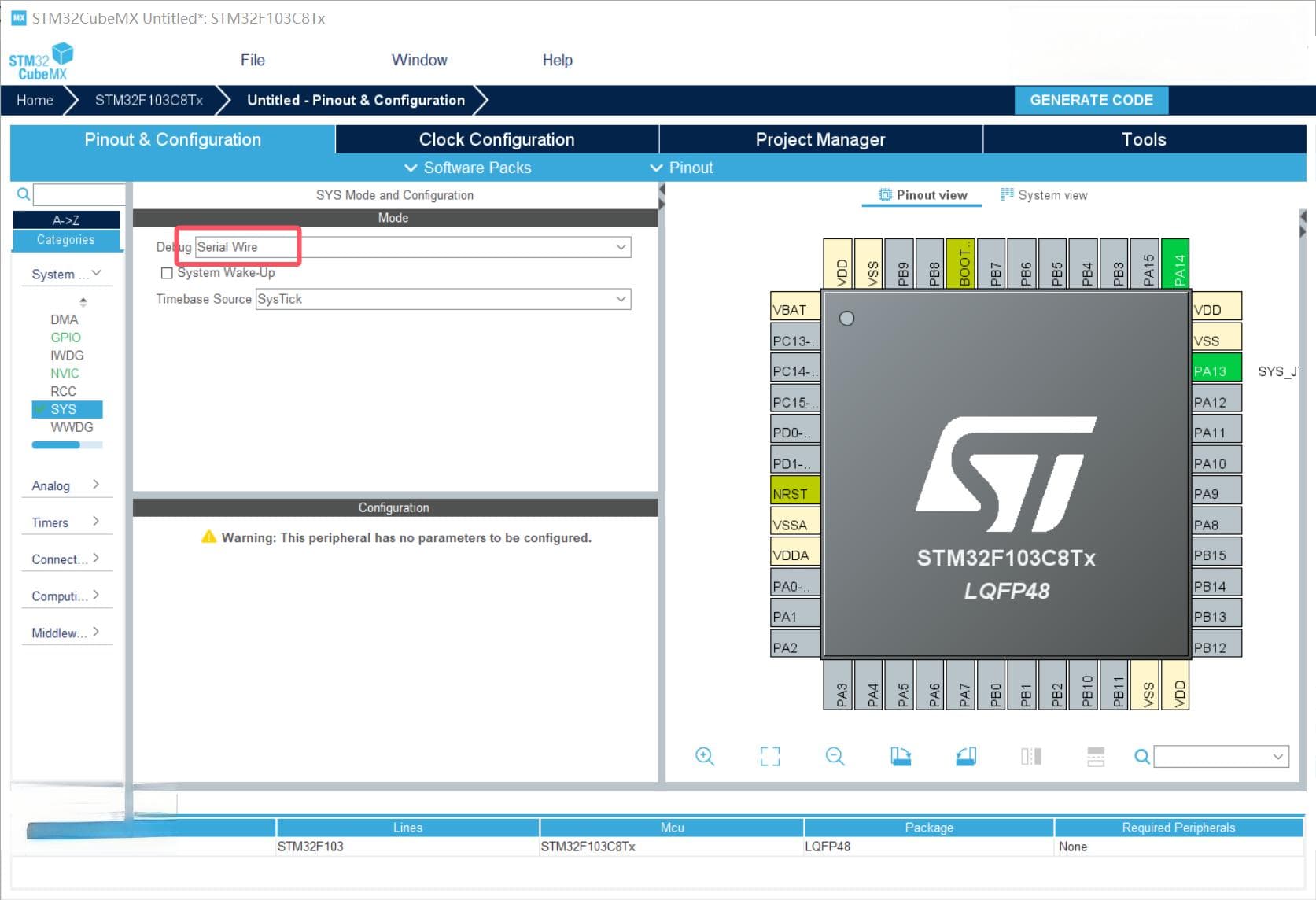Open the Window menu
The width and height of the screenshot is (1316, 900).
tap(419, 60)
